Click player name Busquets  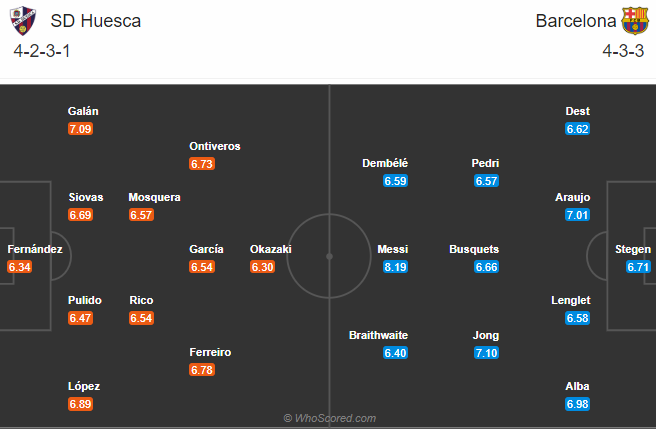[x=474, y=249]
